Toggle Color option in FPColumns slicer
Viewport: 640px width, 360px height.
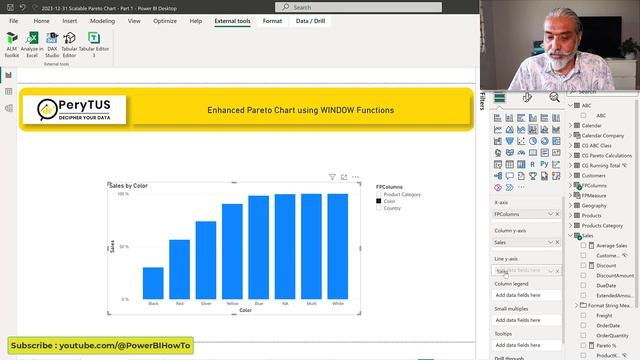point(379,201)
